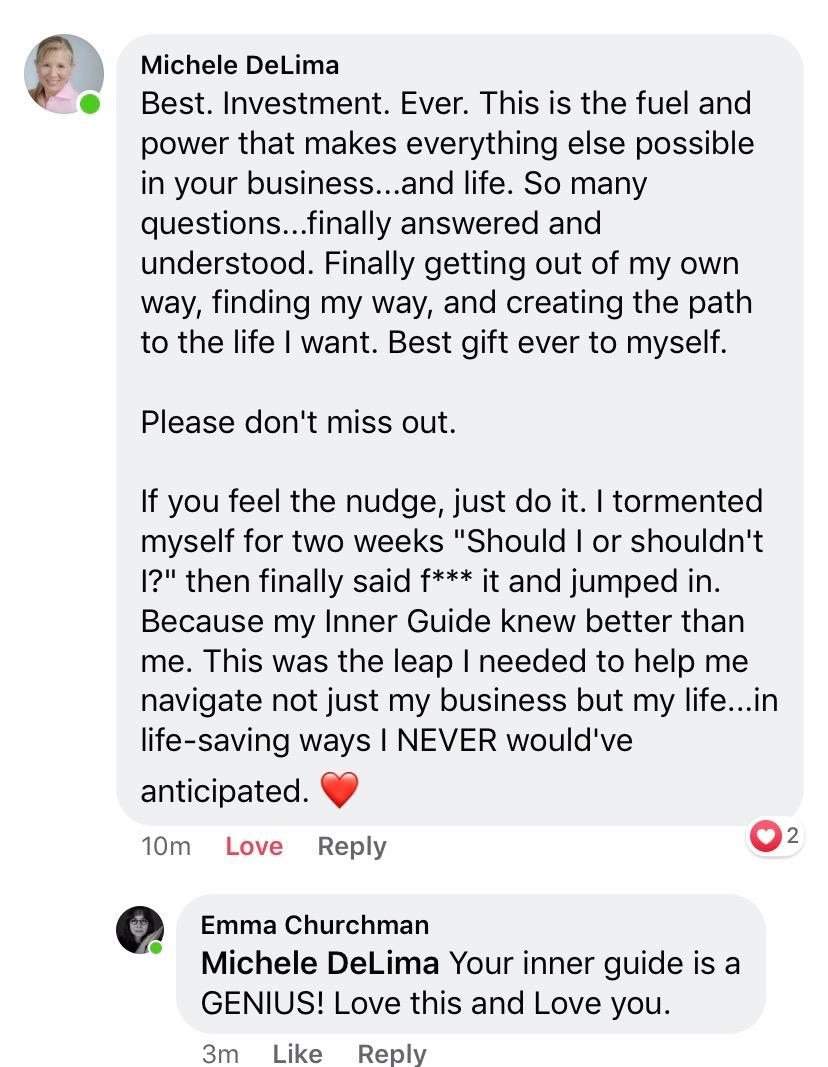This screenshot has height=1067, width=828.
Task: Click the "Please don't miss out." line
Action: click(x=298, y=422)
